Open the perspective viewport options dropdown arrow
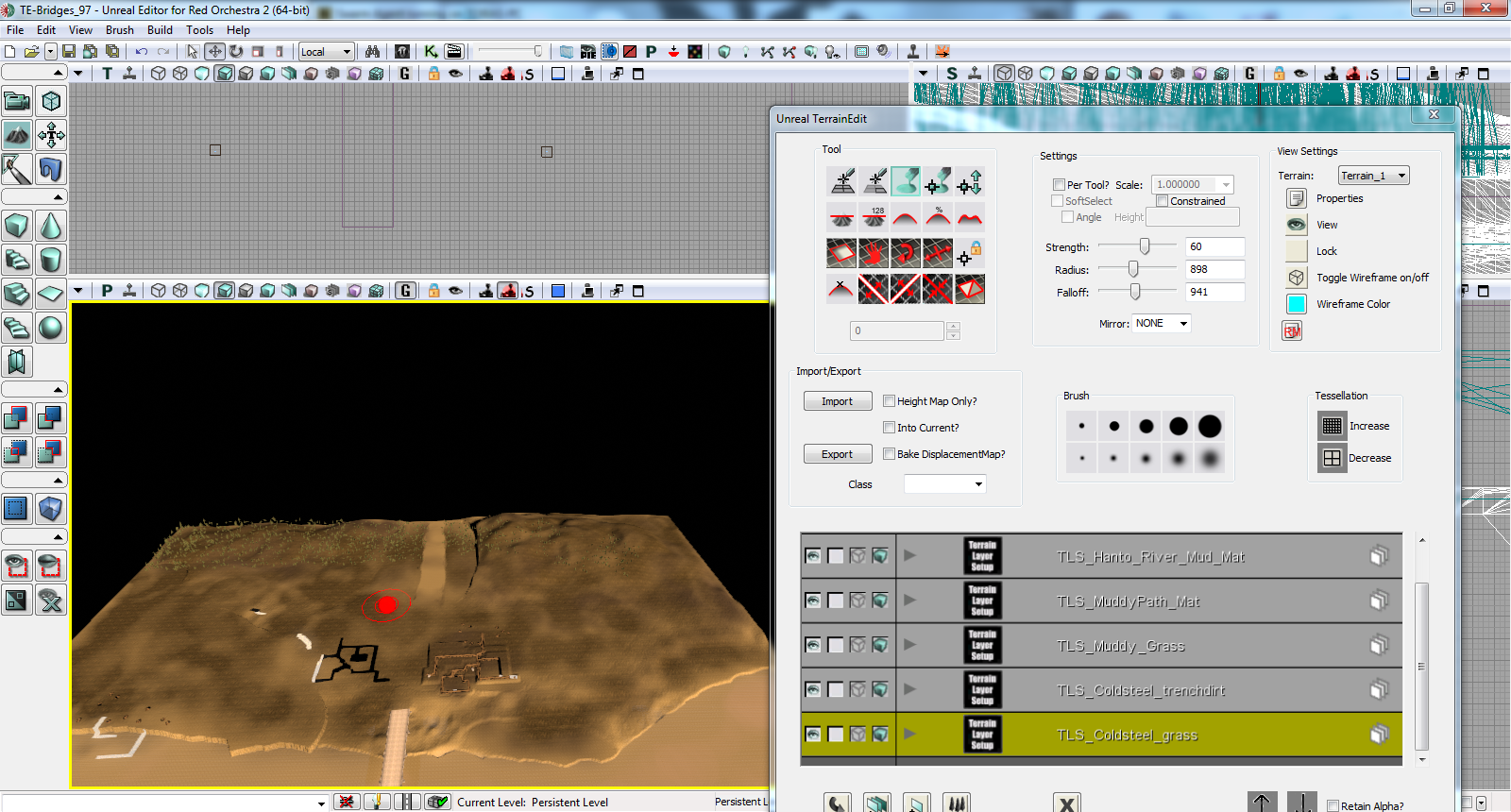Screen dimensions: 1511x812 (x=78, y=291)
